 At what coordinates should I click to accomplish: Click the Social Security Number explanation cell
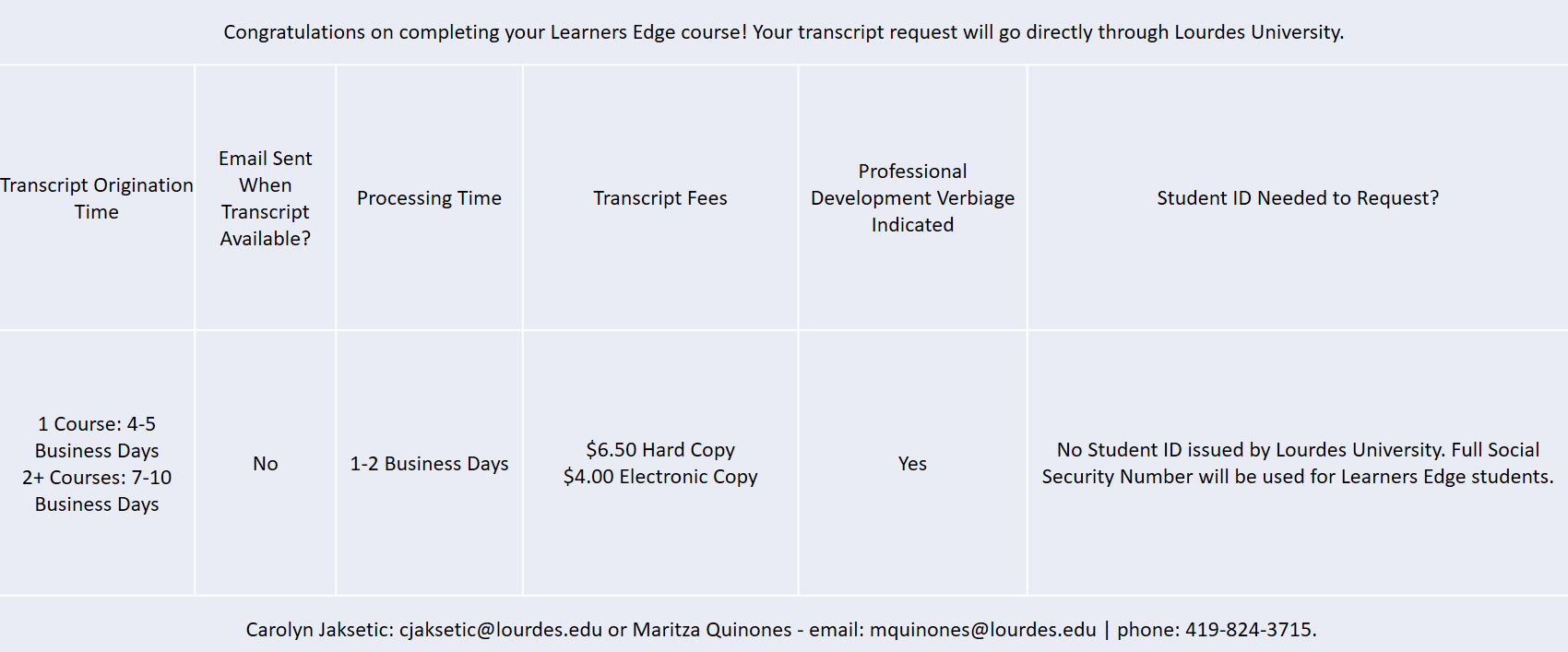(x=1297, y=464)
